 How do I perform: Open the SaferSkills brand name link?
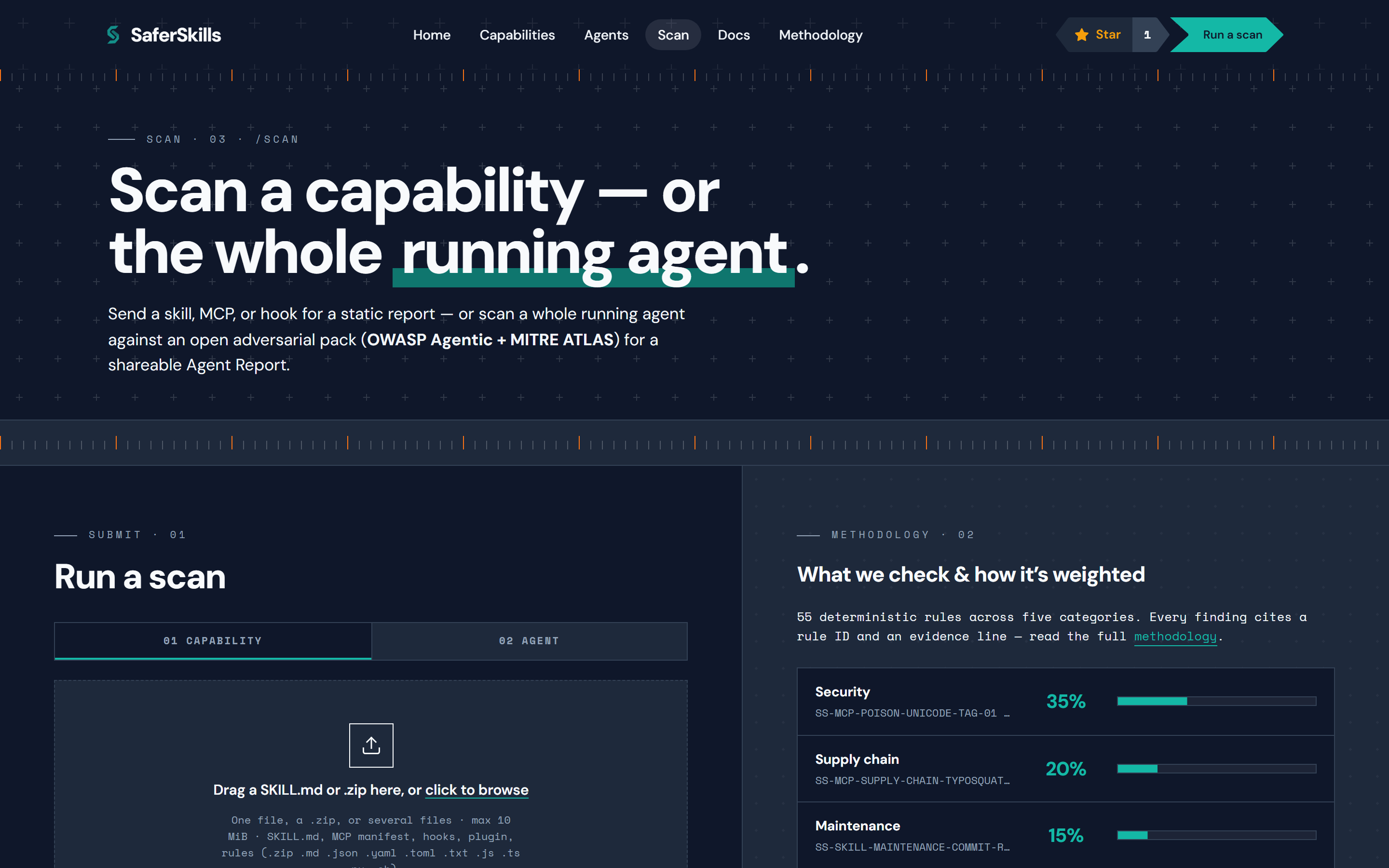pos(176,35)
